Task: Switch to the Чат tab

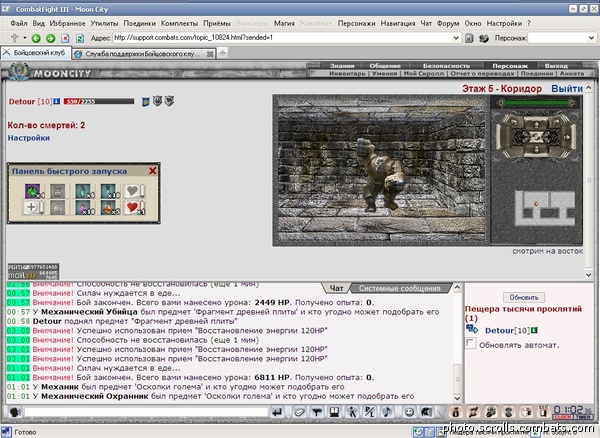Action: click(336, 288)
